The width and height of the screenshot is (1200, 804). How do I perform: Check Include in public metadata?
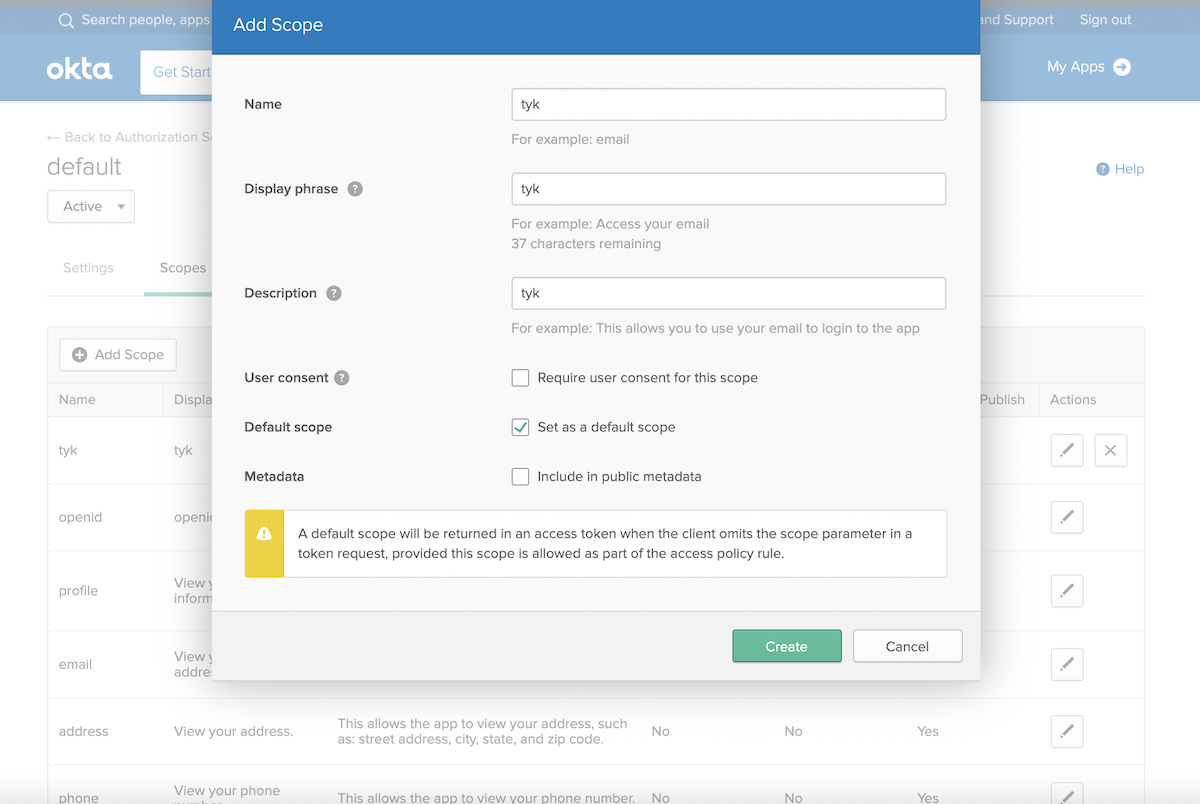(x=520, y=477)
